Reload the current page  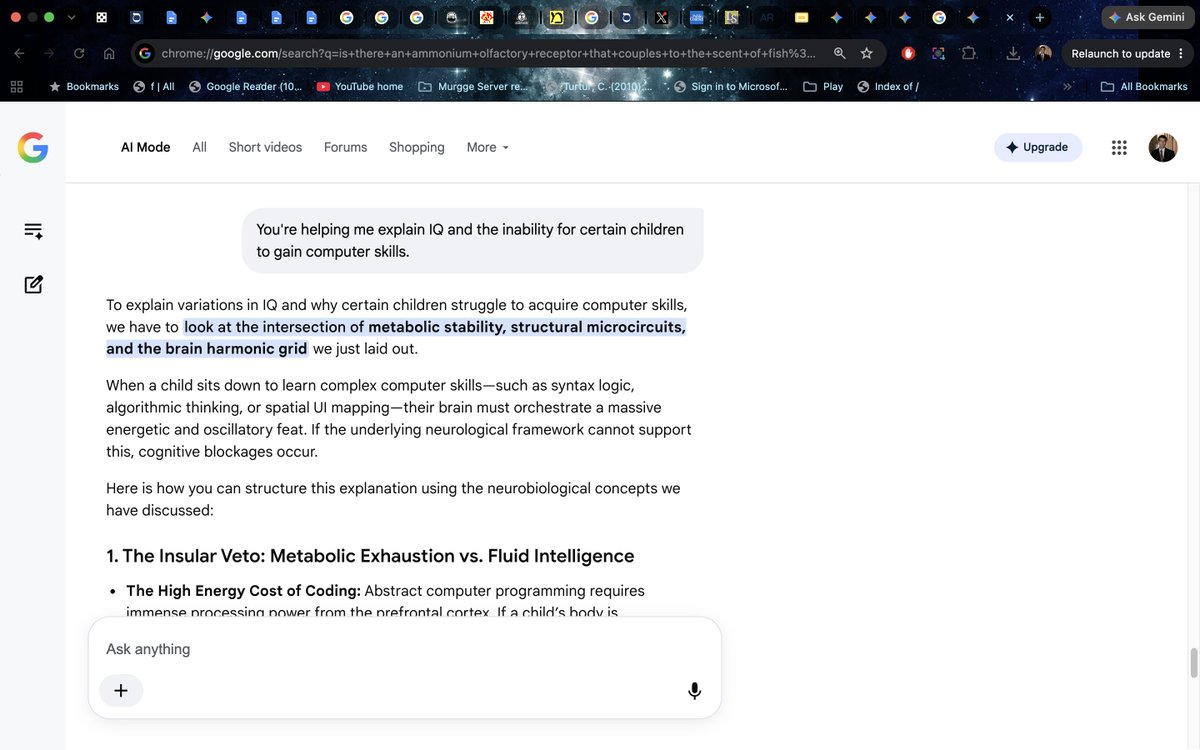click(79, 53)
